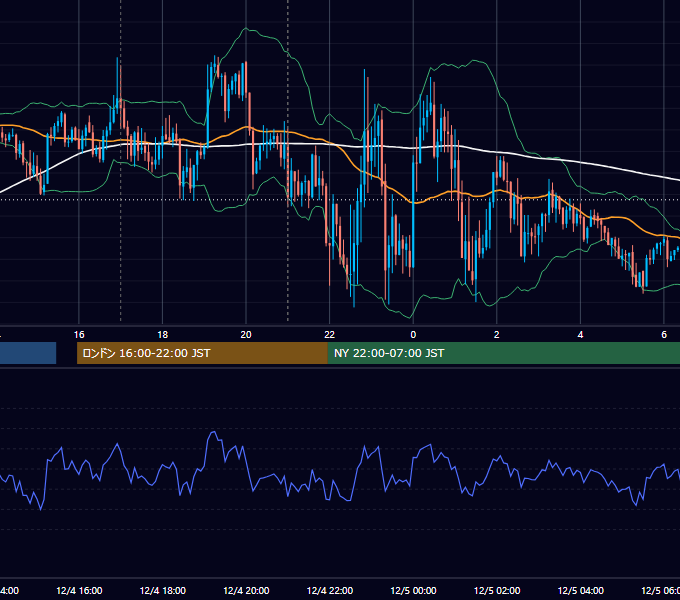Click the 12/4 18:00 date label
This screenshot has height=600, width=680.
coord(163,591)
